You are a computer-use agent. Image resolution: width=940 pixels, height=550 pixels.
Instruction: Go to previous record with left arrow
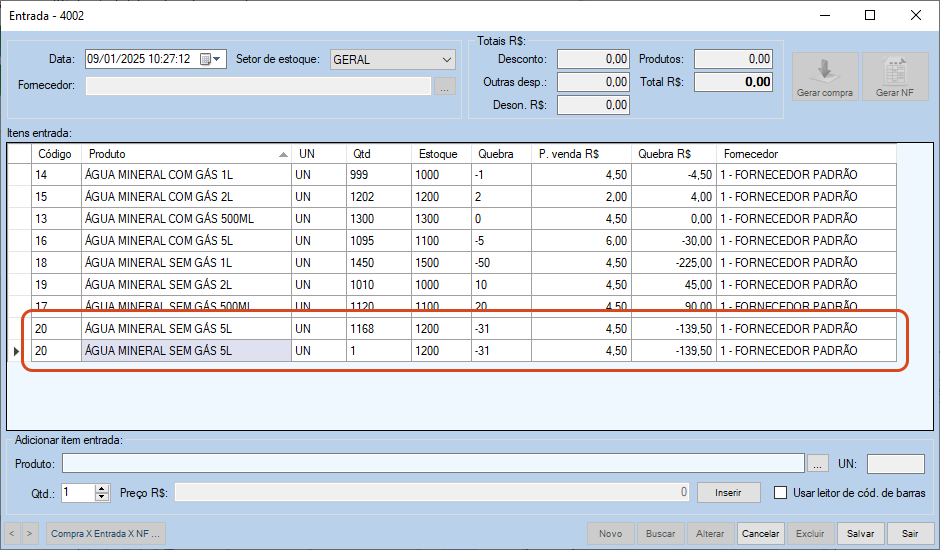point(13,534)
